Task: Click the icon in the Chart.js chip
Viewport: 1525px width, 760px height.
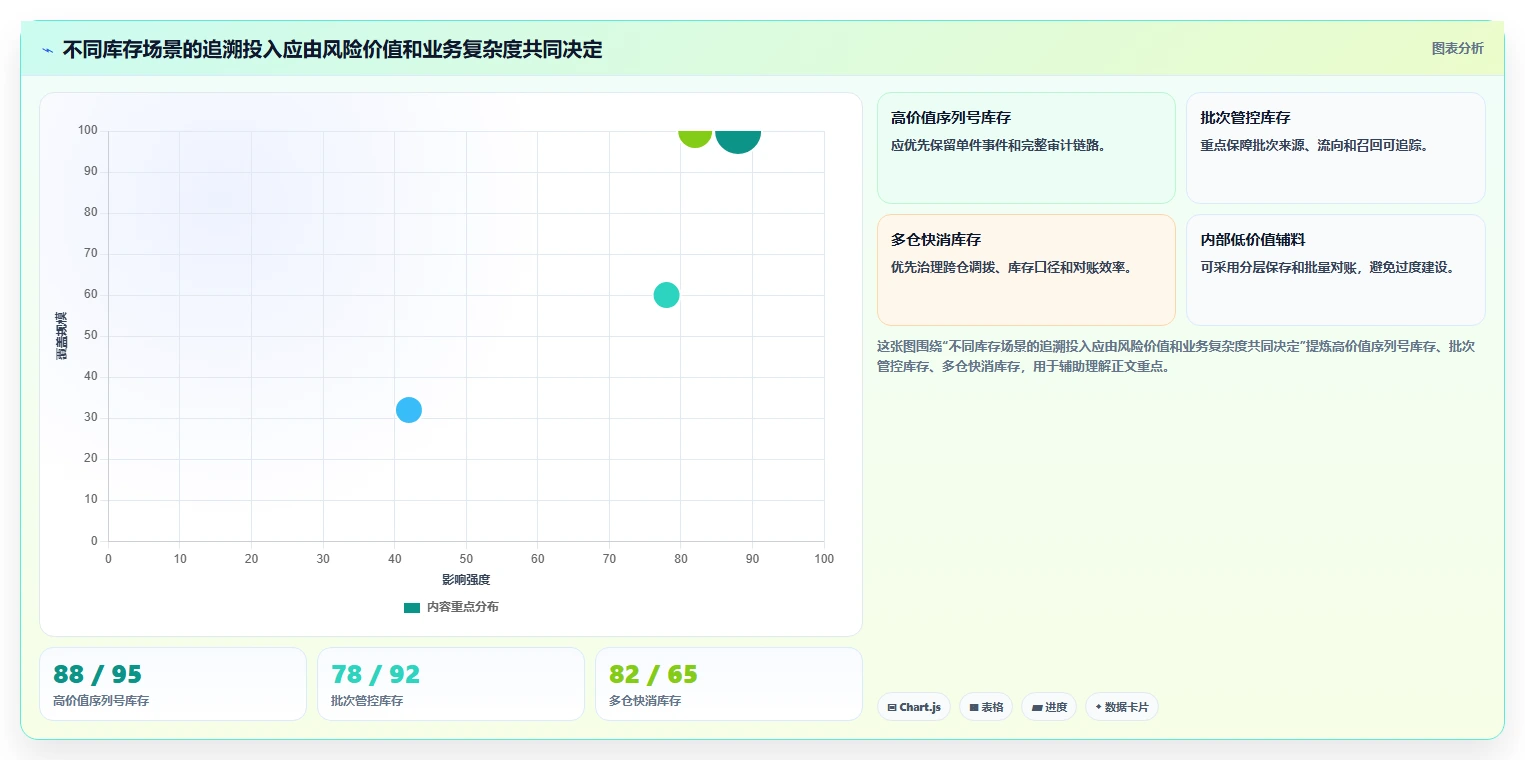Action: (x=892, y=707)
